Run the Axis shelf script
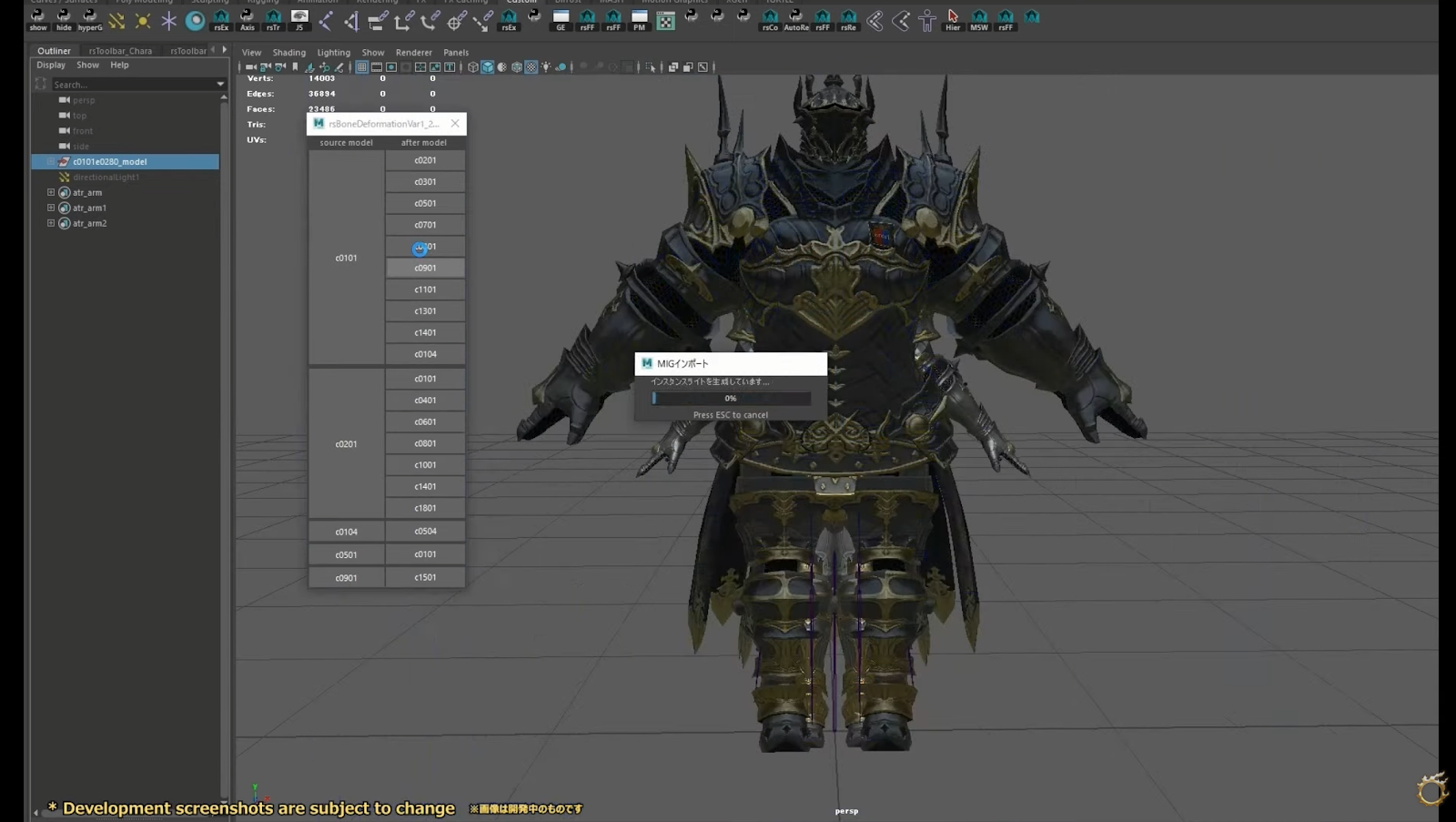This screenshot has width=1456, height=822. point(248,20)
